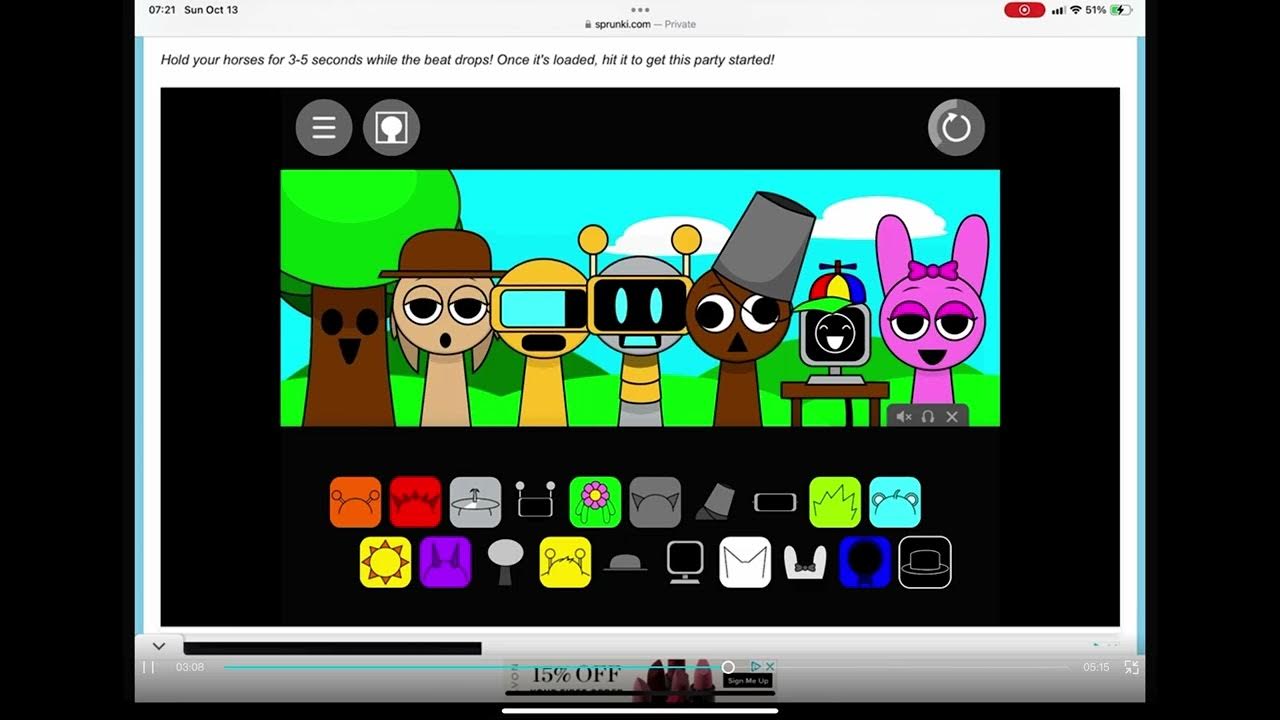
Task: Enter fullscreen video mode
Action: (x=1132, y=667)
